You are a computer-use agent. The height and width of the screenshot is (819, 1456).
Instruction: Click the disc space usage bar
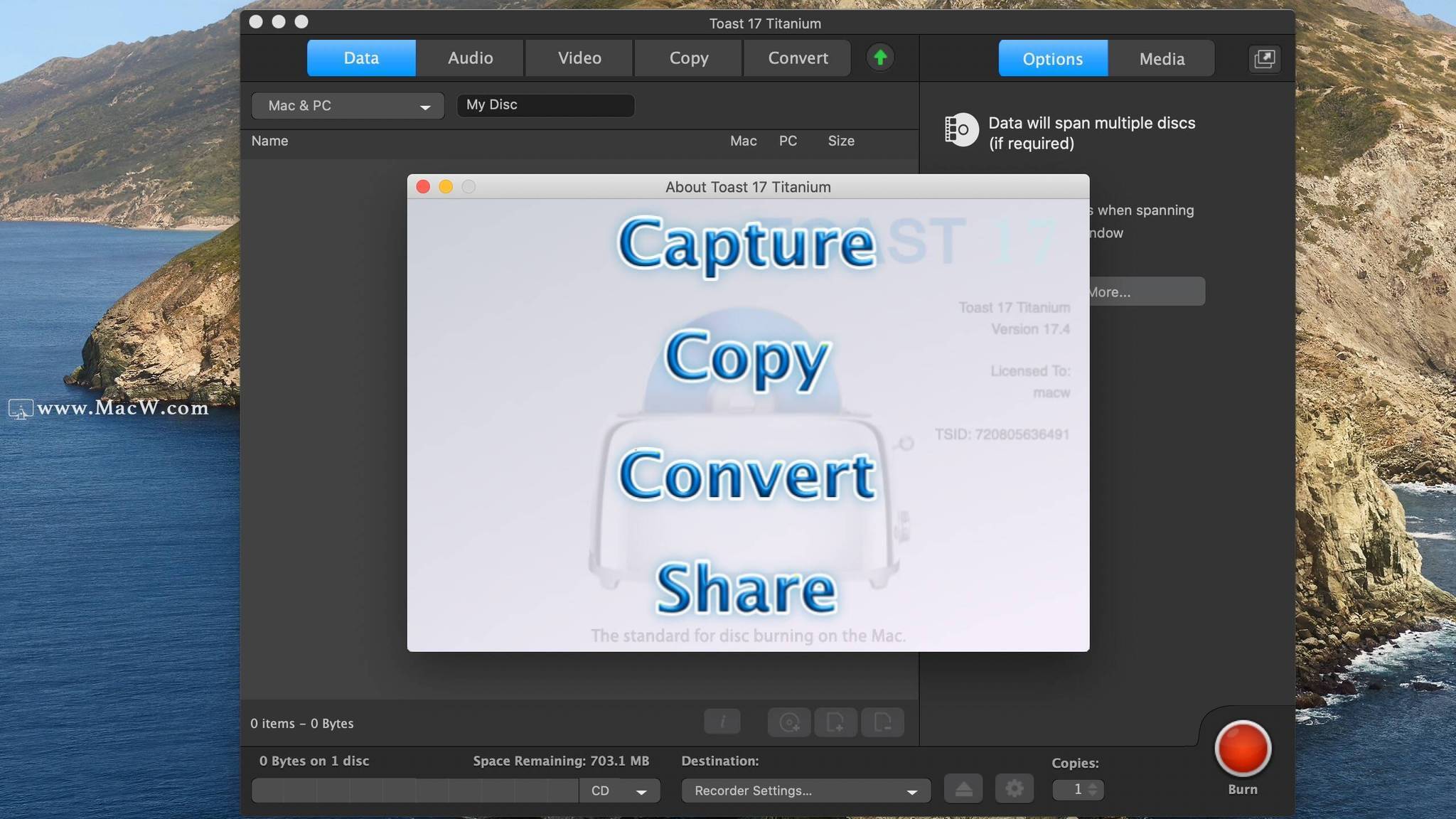415,791
